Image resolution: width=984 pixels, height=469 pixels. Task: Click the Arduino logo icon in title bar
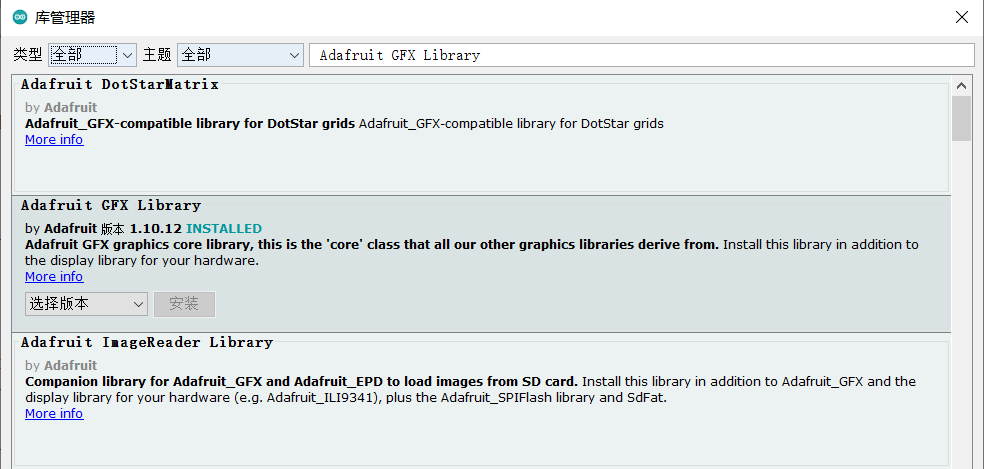point(20,17)
